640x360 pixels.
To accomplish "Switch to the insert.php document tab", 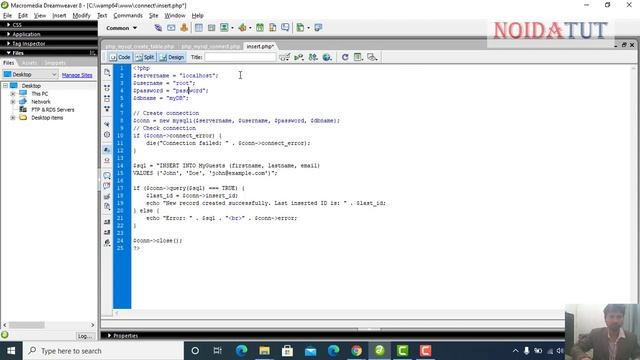I will point(260,46).
